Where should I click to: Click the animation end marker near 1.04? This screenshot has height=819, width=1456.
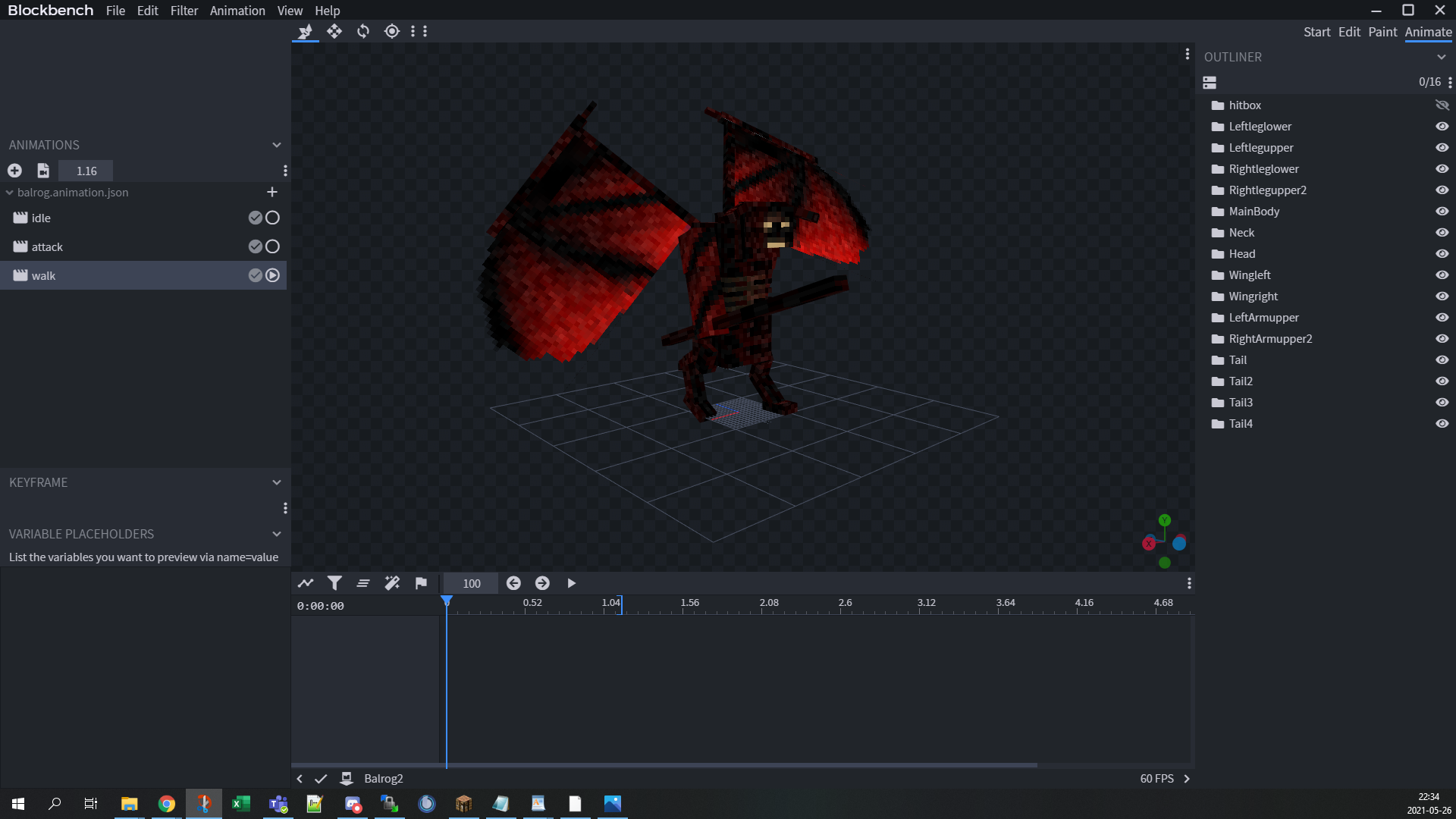pyautogui.click(x=621, y=604)
